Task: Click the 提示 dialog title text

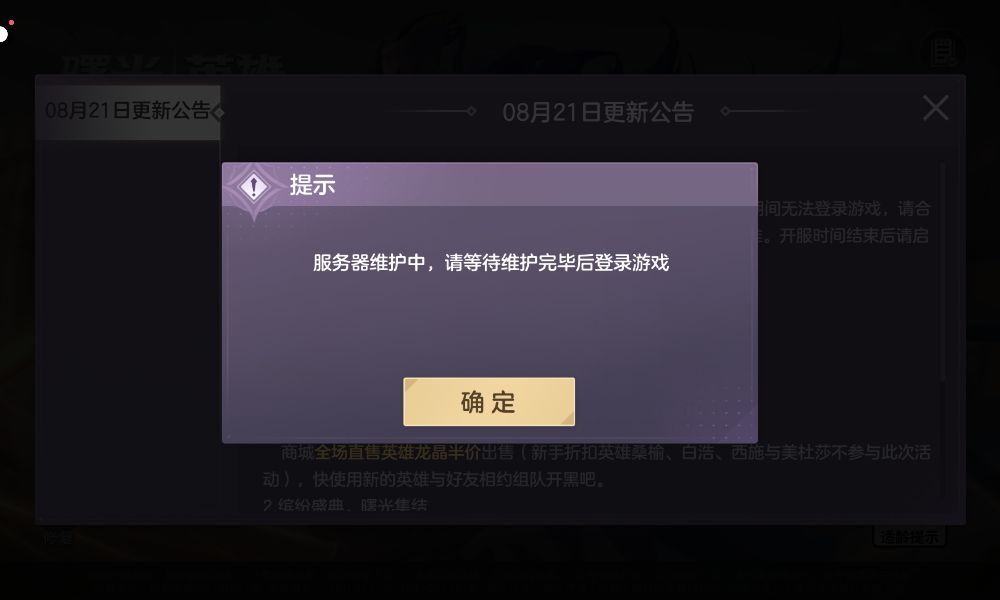Action: coord(312,185)
